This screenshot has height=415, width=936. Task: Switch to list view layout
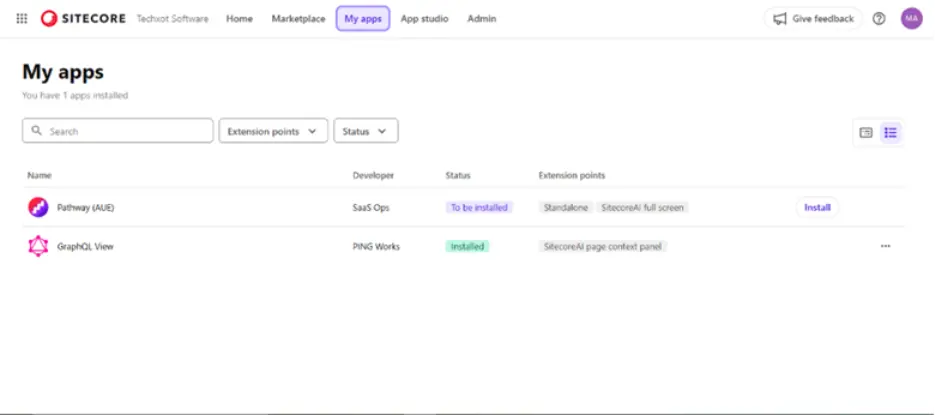[890, 133]
